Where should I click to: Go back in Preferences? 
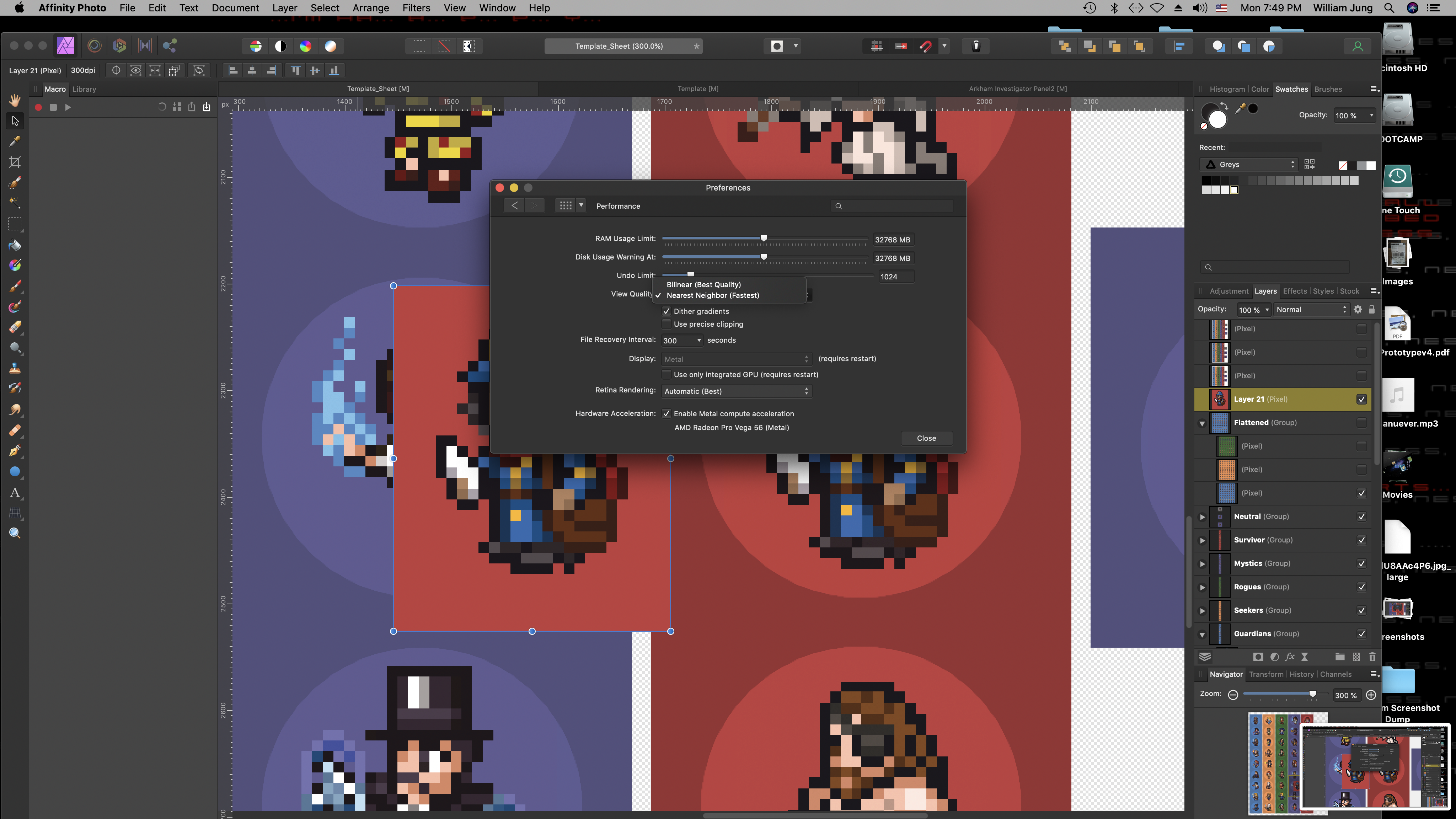[x=514, y=206]
